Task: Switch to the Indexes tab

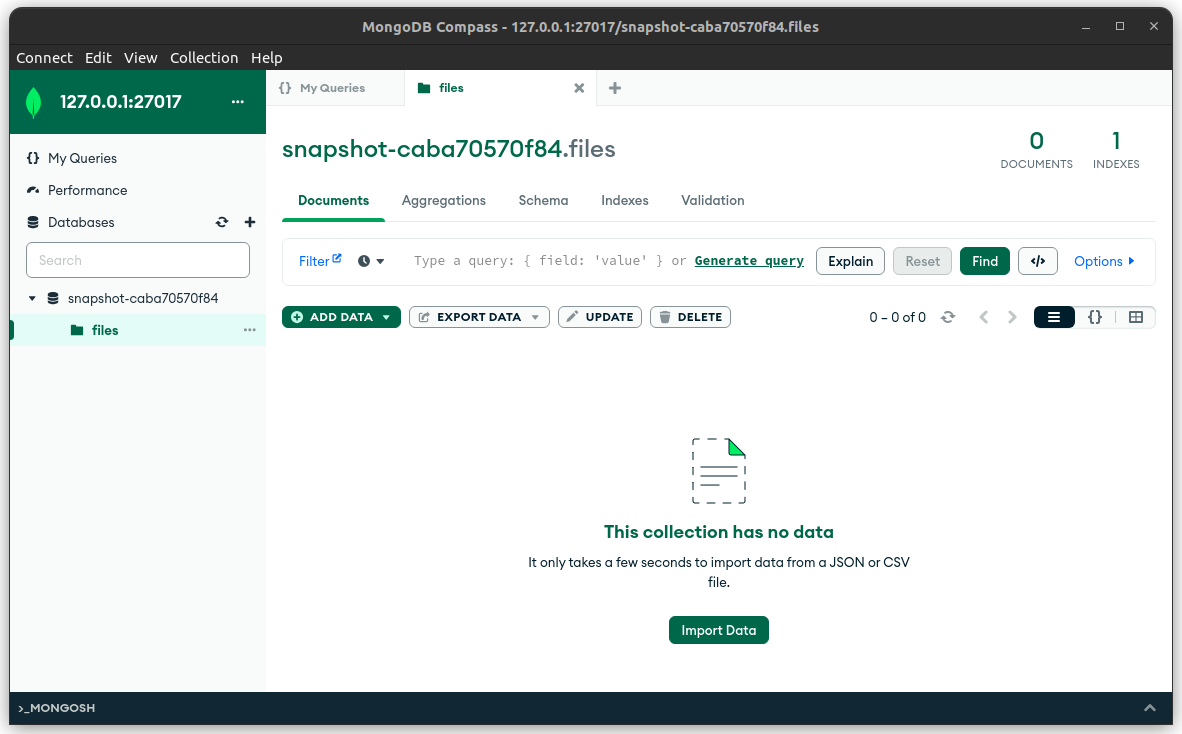Action: click(624, 200)
